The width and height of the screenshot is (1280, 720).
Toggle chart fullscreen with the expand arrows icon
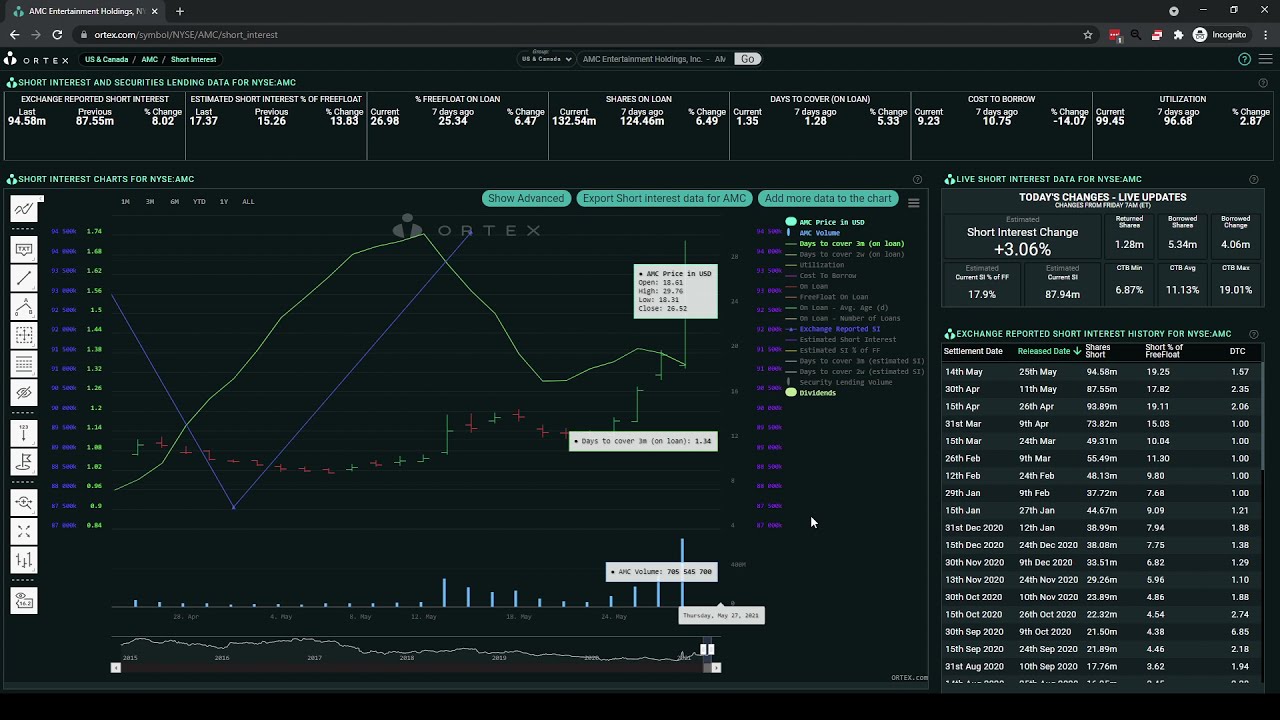24,531
